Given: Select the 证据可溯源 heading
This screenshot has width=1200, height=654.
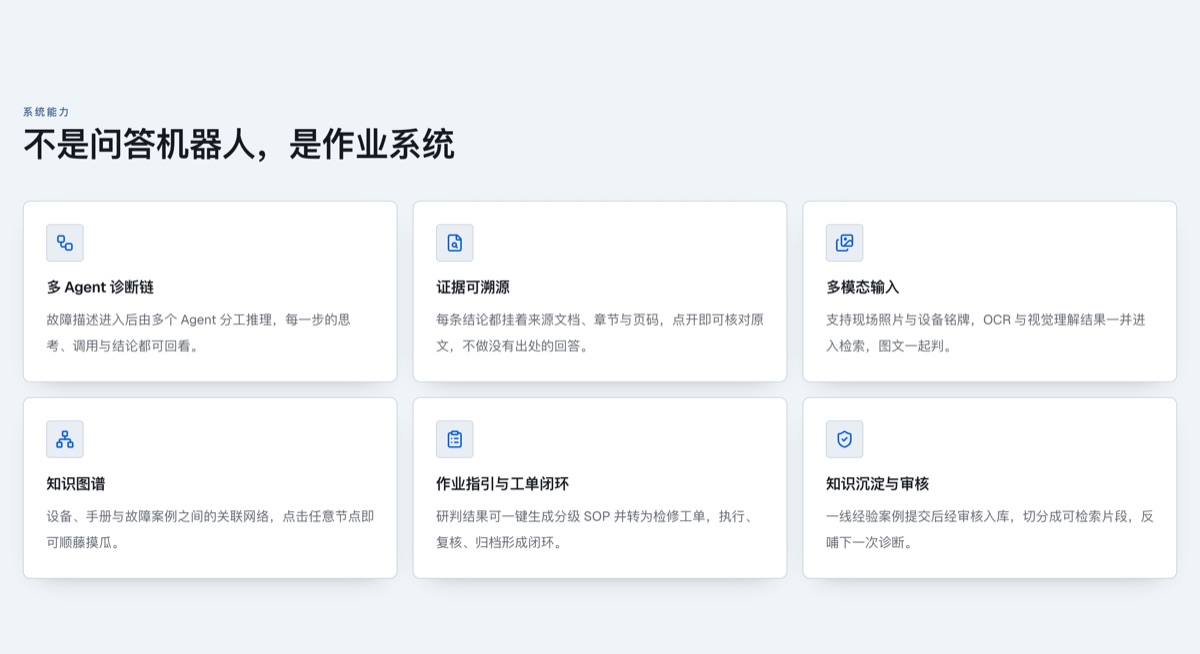Looking at the screenshot, I should tap(473, 287).
